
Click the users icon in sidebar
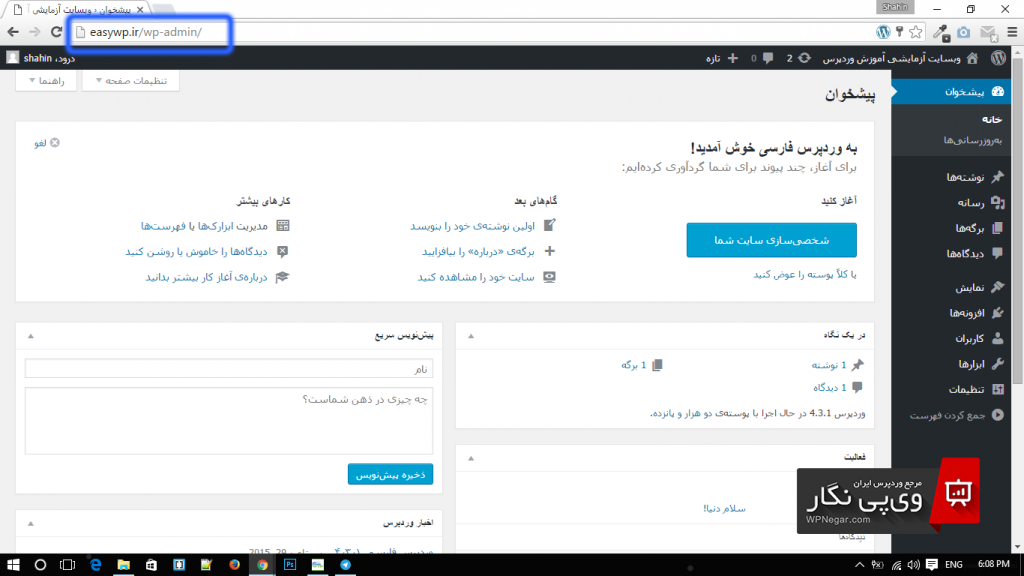[997, 338]
